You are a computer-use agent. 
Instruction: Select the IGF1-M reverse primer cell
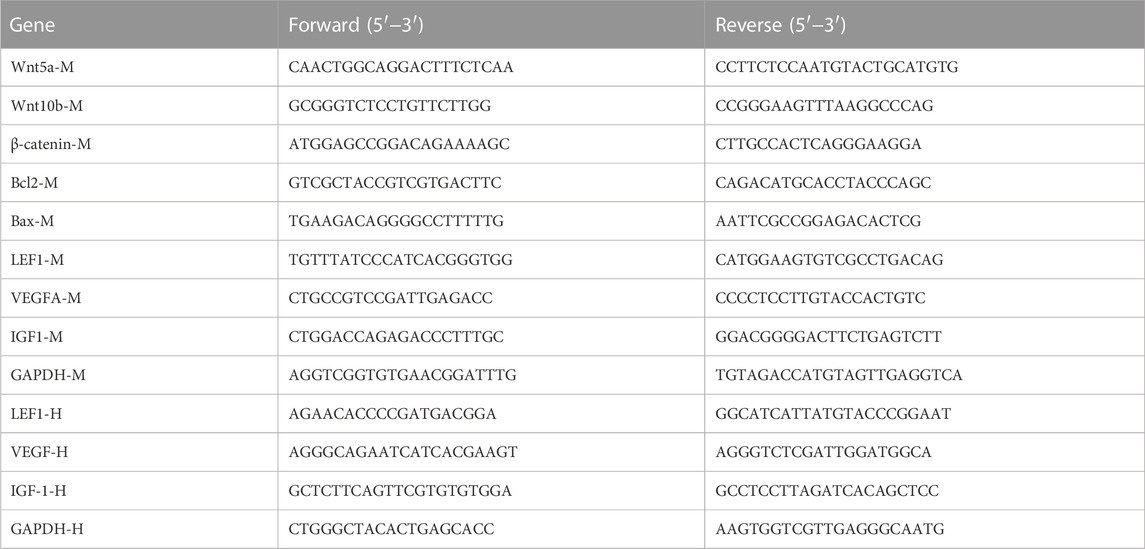(924, 337)
